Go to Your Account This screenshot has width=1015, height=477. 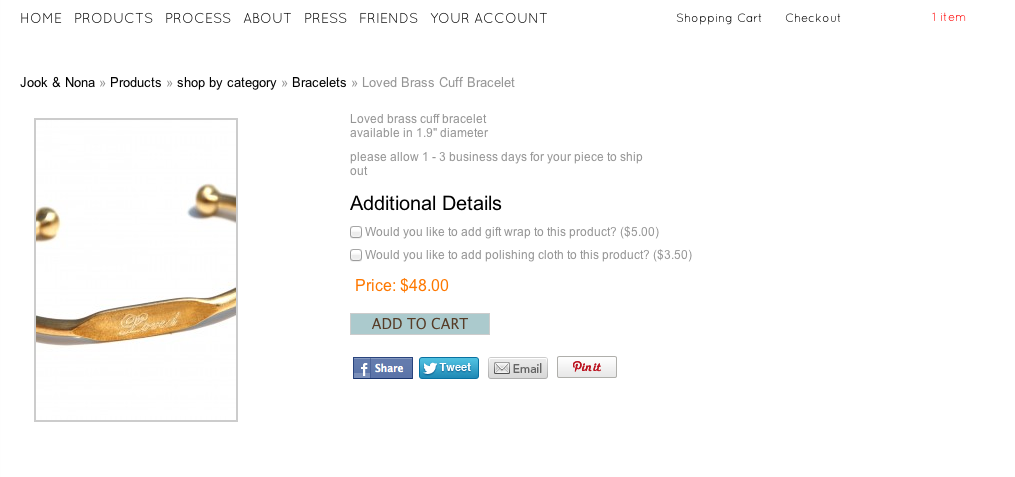point(489,18)
